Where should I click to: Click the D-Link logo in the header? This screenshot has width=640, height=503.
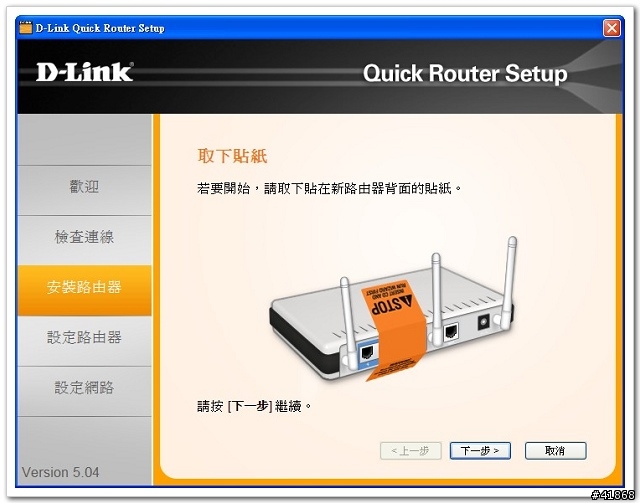click(85, 72)
